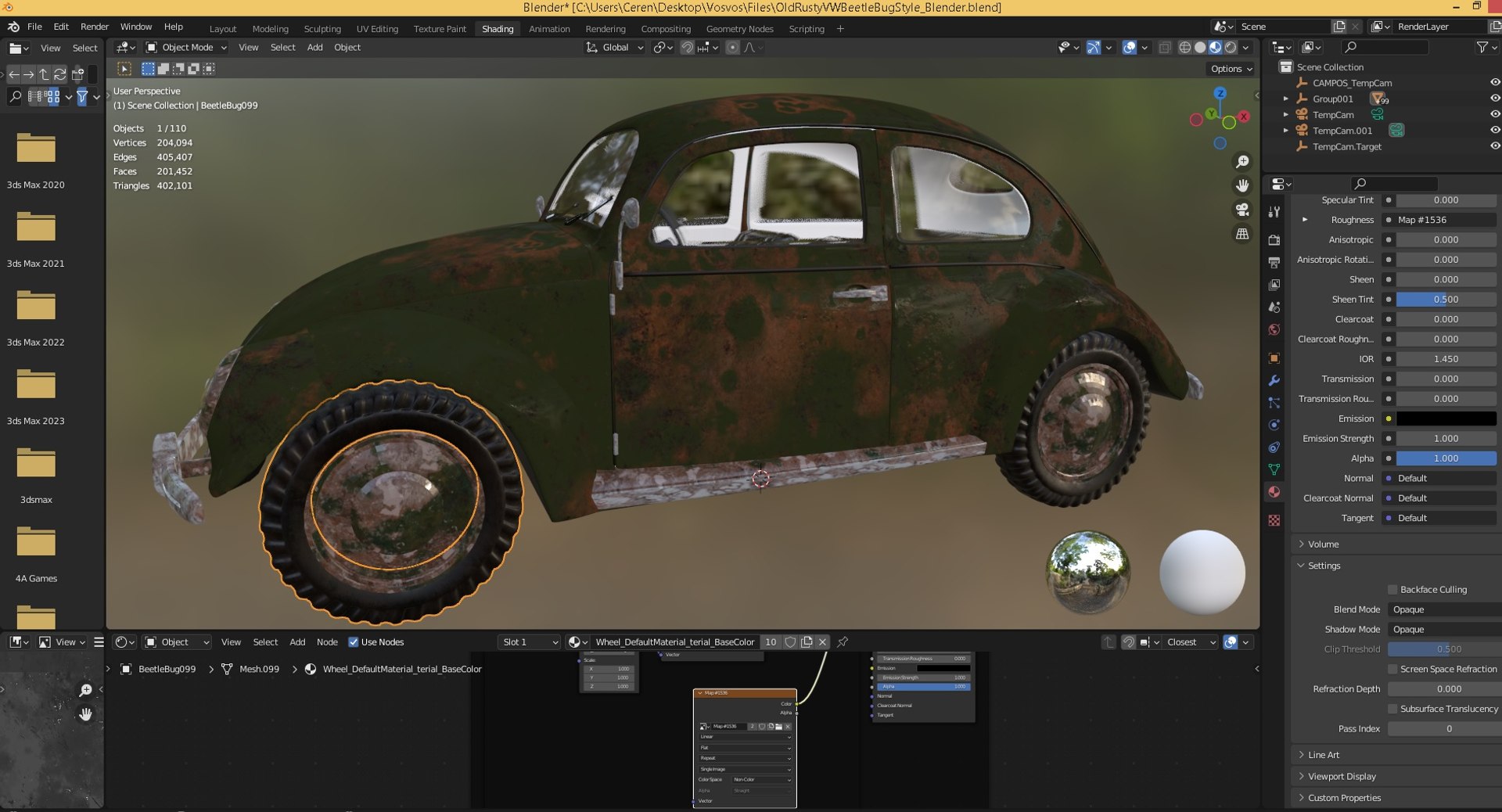Enable Backface Culling checkbox
Image resolution: width=1502 pixels, height=812 pixels.
pyautogui.click(x=1392, y=590)
